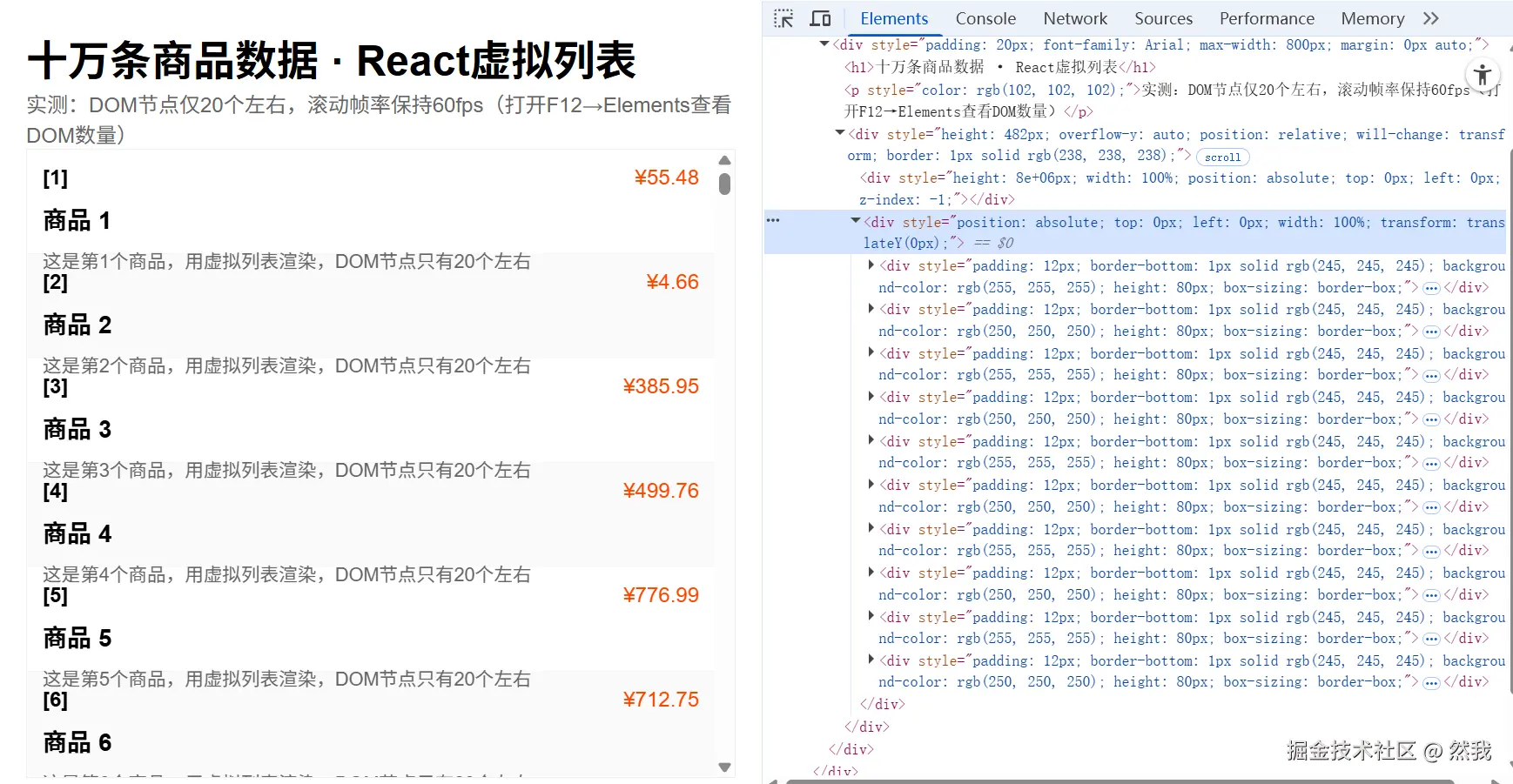Click the product list scrollbar up arrow
The image size is (1513, 784).
tap(724, 160)
